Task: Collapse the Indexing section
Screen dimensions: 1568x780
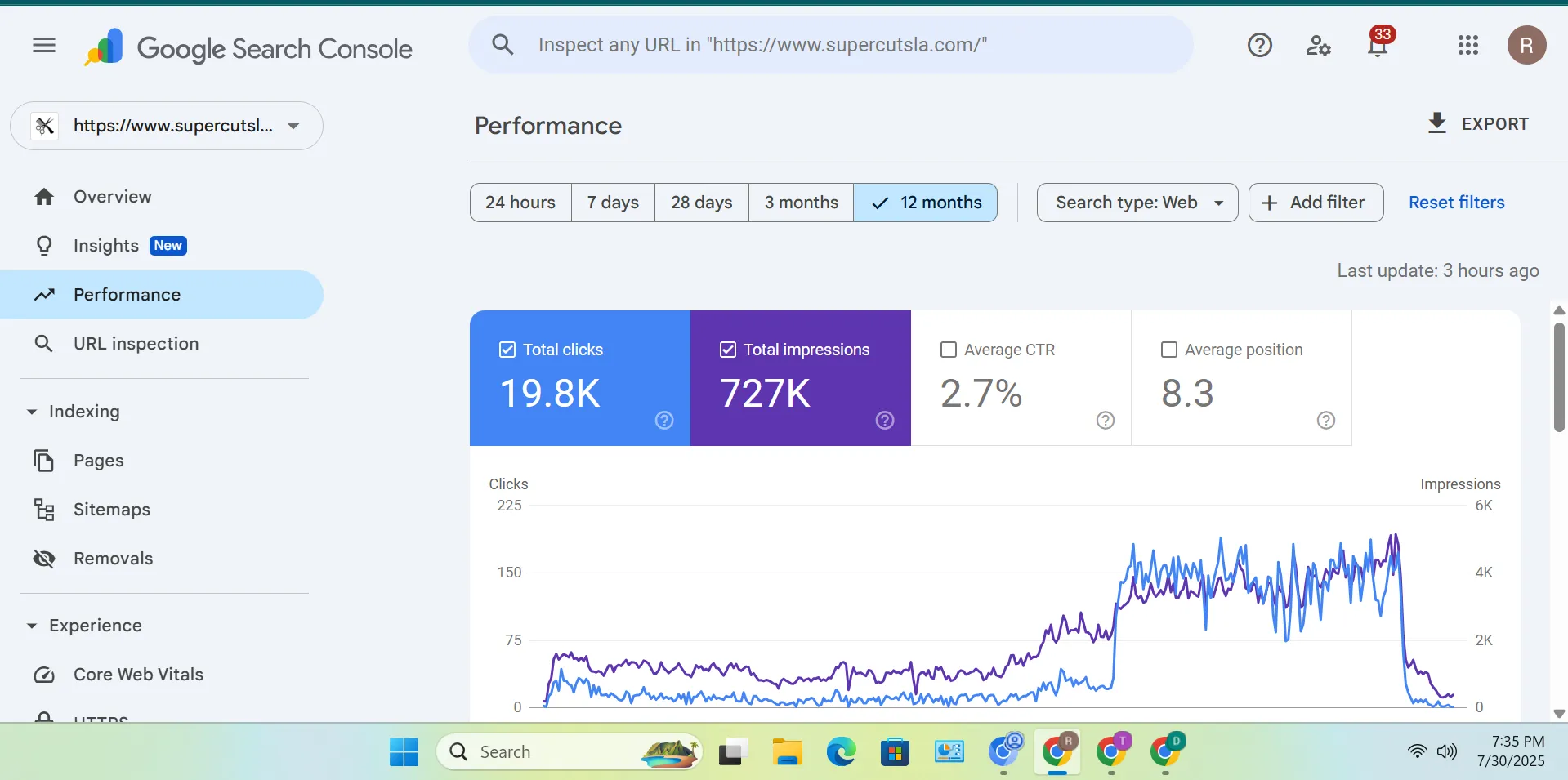Action: 32,412
